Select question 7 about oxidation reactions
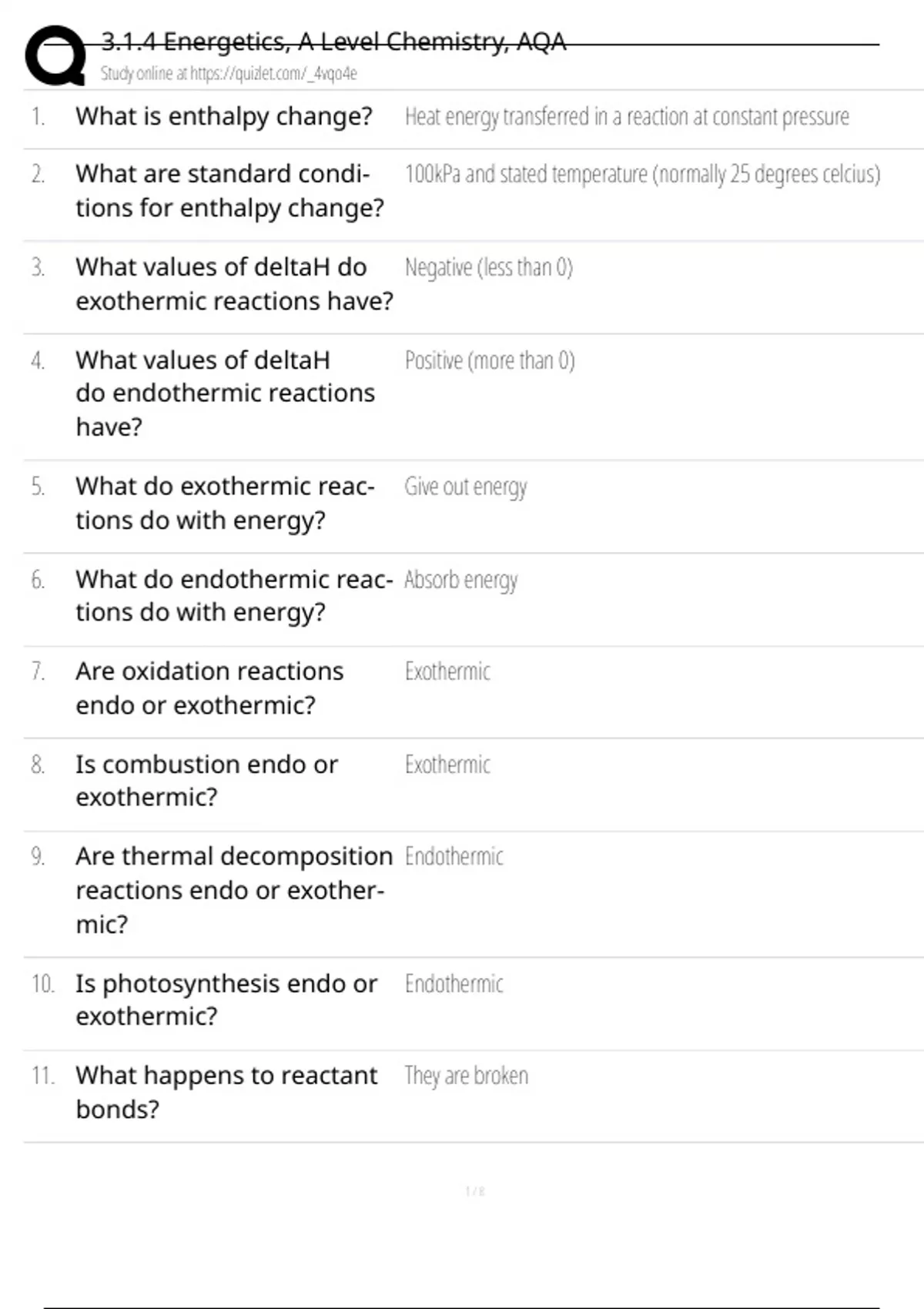924x1309 pixels. point(209,688)
